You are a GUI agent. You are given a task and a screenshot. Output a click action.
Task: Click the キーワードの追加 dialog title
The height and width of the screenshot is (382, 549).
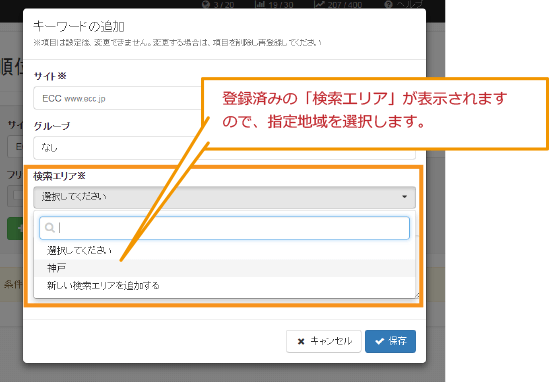click(x=79, y=27)
